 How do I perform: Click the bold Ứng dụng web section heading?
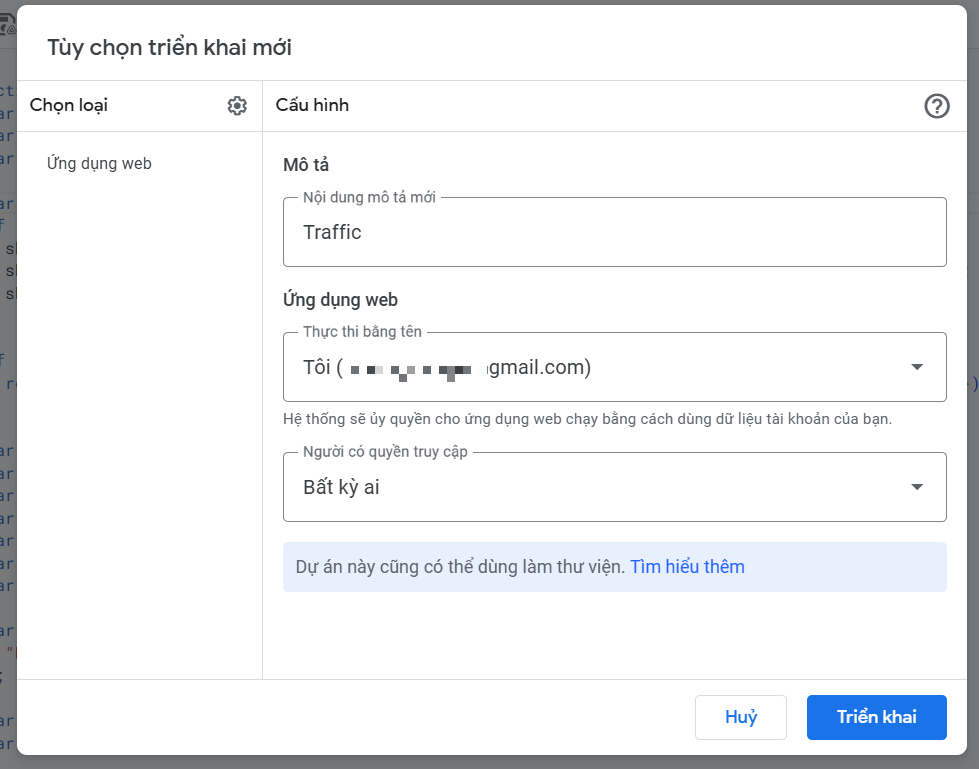(340, 299)
